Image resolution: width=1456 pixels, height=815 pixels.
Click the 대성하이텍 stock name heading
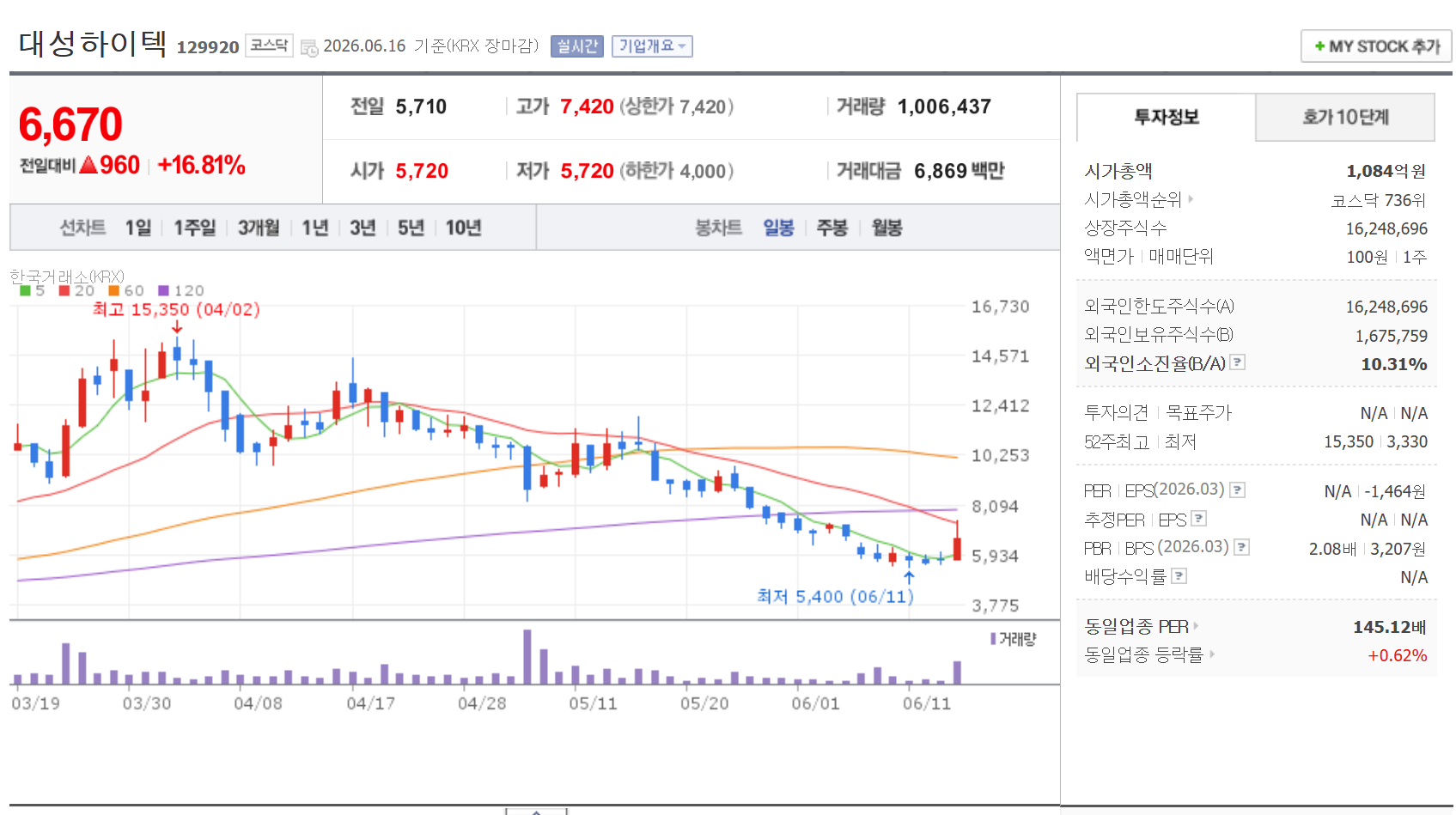(x=93, y=43)
